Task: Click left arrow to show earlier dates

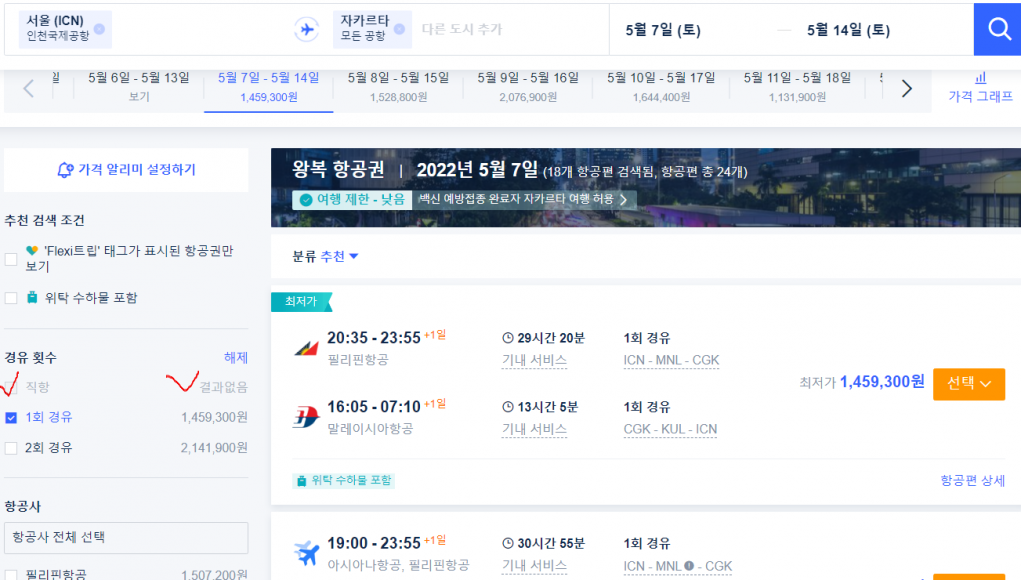Action: 29,88
